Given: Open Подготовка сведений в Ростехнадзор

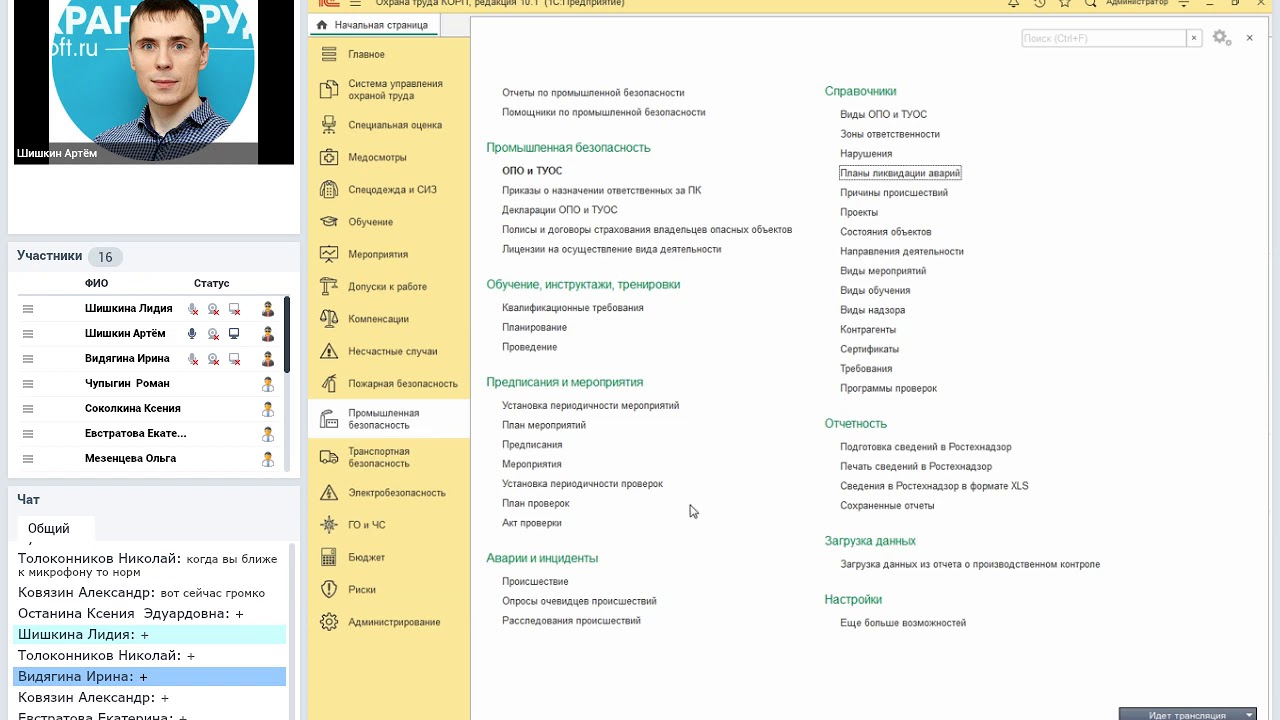Looking at the screenshot, I should click(926, 447).
